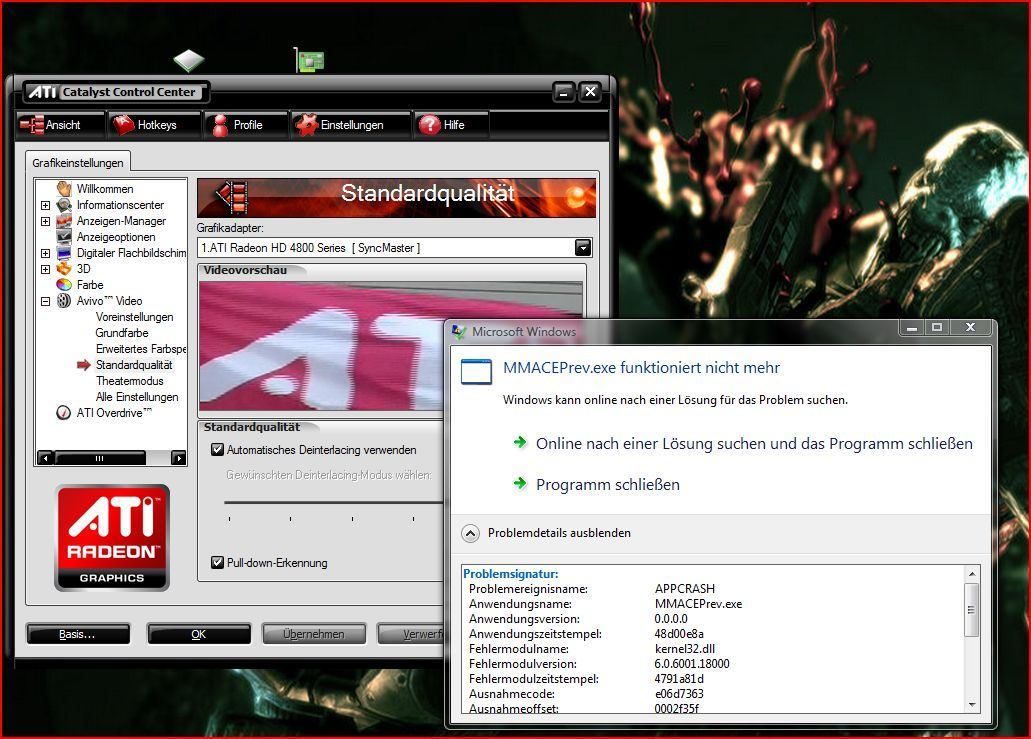Click the Anzeigeoptionen icon
1031x739 pixels.
[x=64, y=237]
